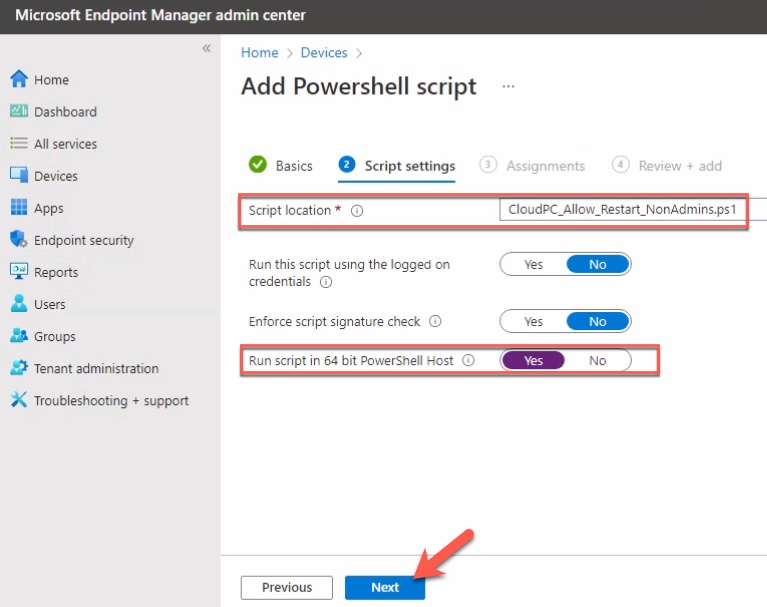This screenshot has width=767, height=607.
Task: Click the Endpoint security shield icon
Action: point(19,240)
